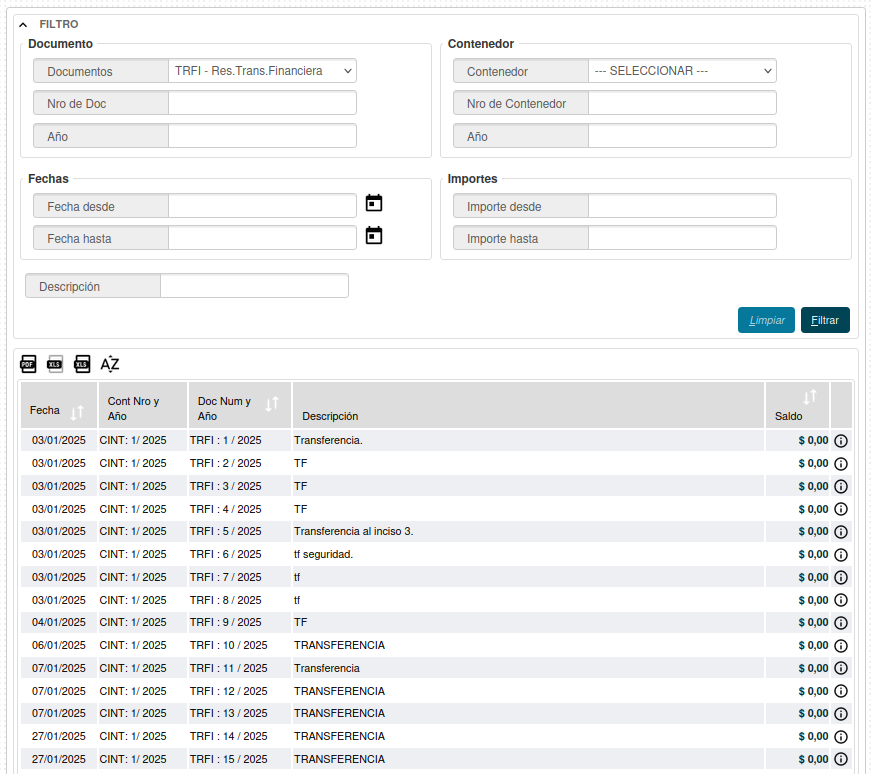Sort by Doc Num y Año column
The image size is (871, 774).
click(x=272, y=404)
